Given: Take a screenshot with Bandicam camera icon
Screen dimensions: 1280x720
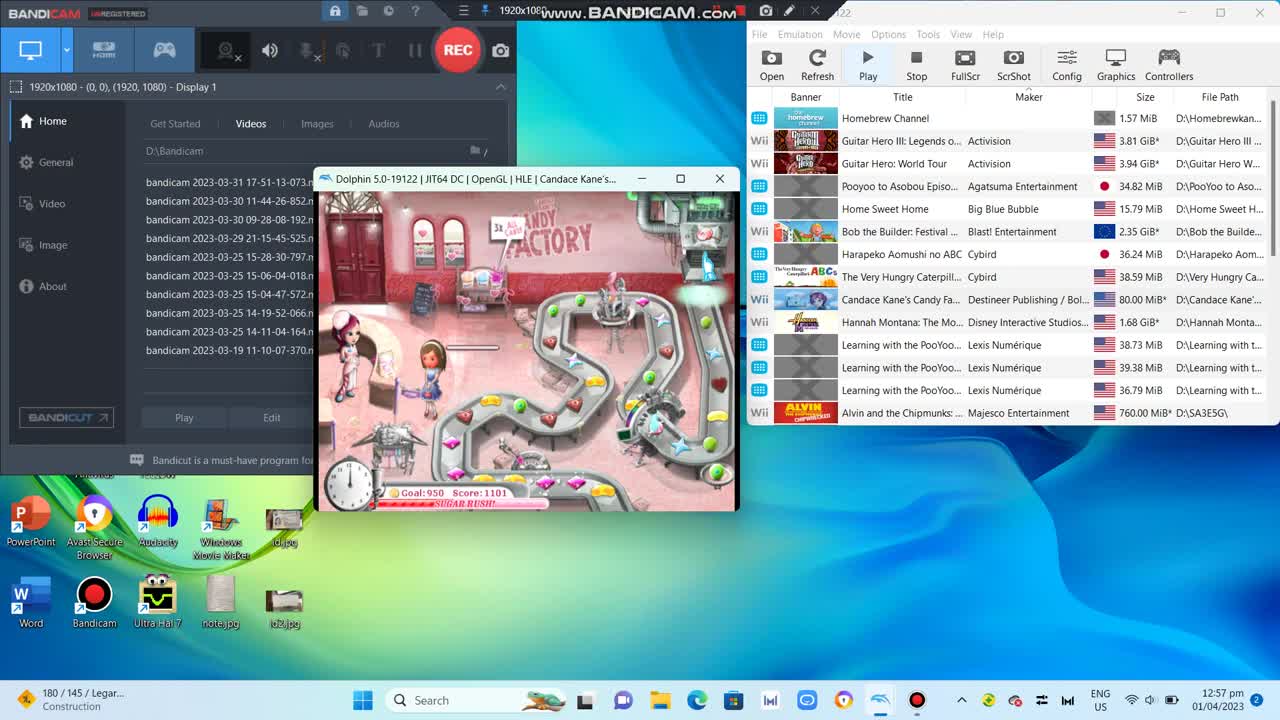Looking at the screenshot, I should [x=500, y=50].
